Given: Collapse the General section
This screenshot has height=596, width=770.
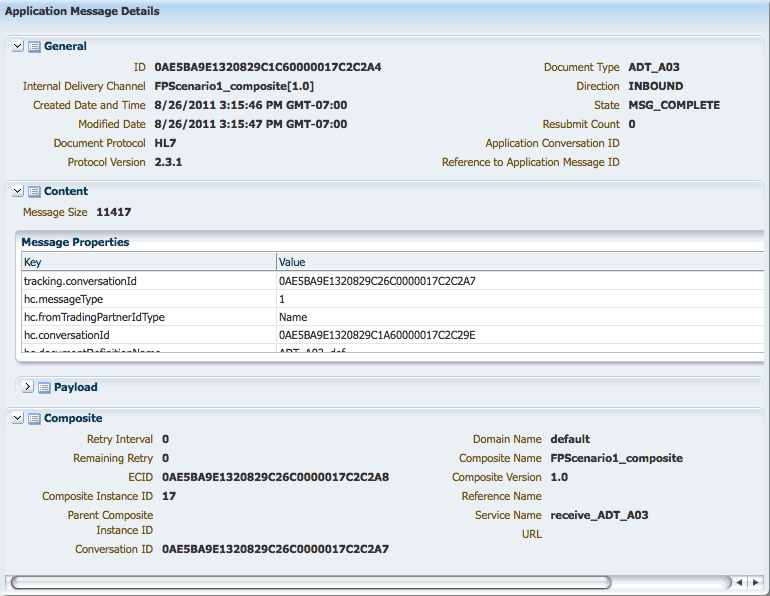Looking at the screenshot, I should click(x=18, y=46).
